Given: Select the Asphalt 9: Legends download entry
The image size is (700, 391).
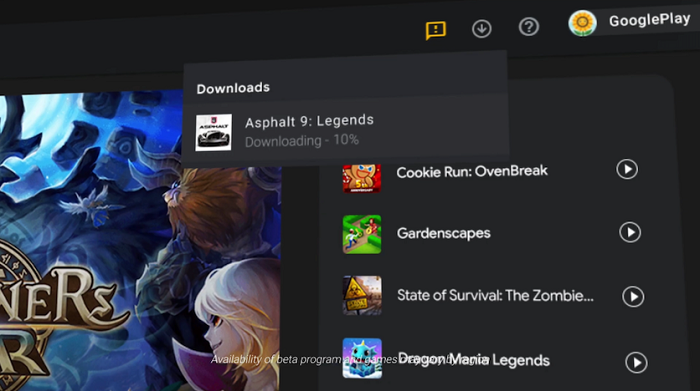Looking at the screenshot, I should [346, 131].
